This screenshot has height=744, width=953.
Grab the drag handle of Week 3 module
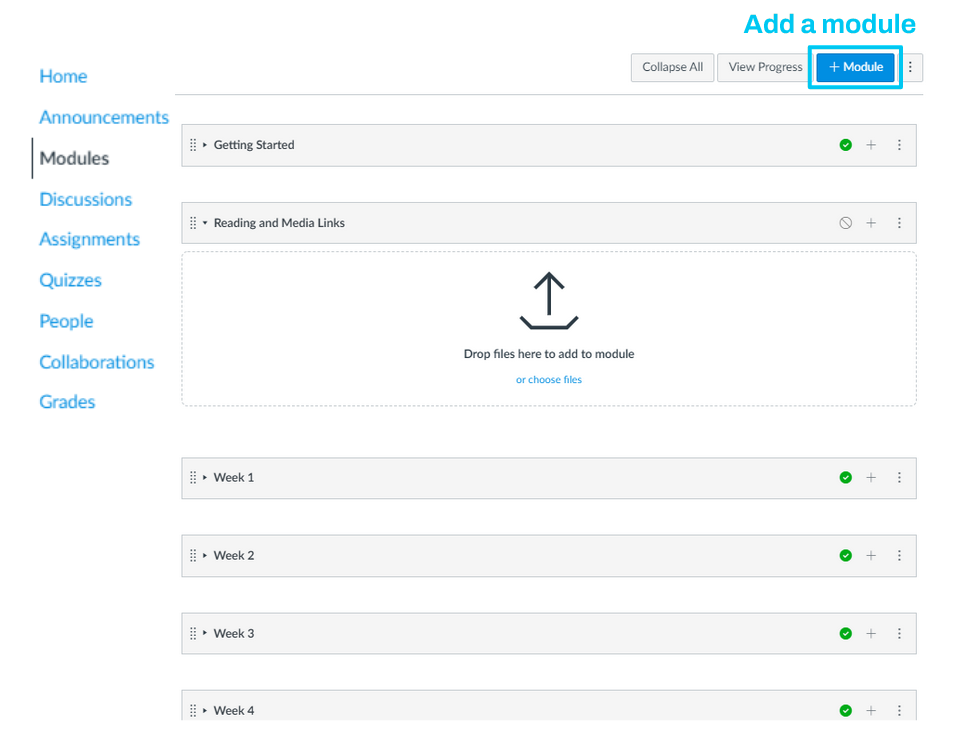[193, 634]
